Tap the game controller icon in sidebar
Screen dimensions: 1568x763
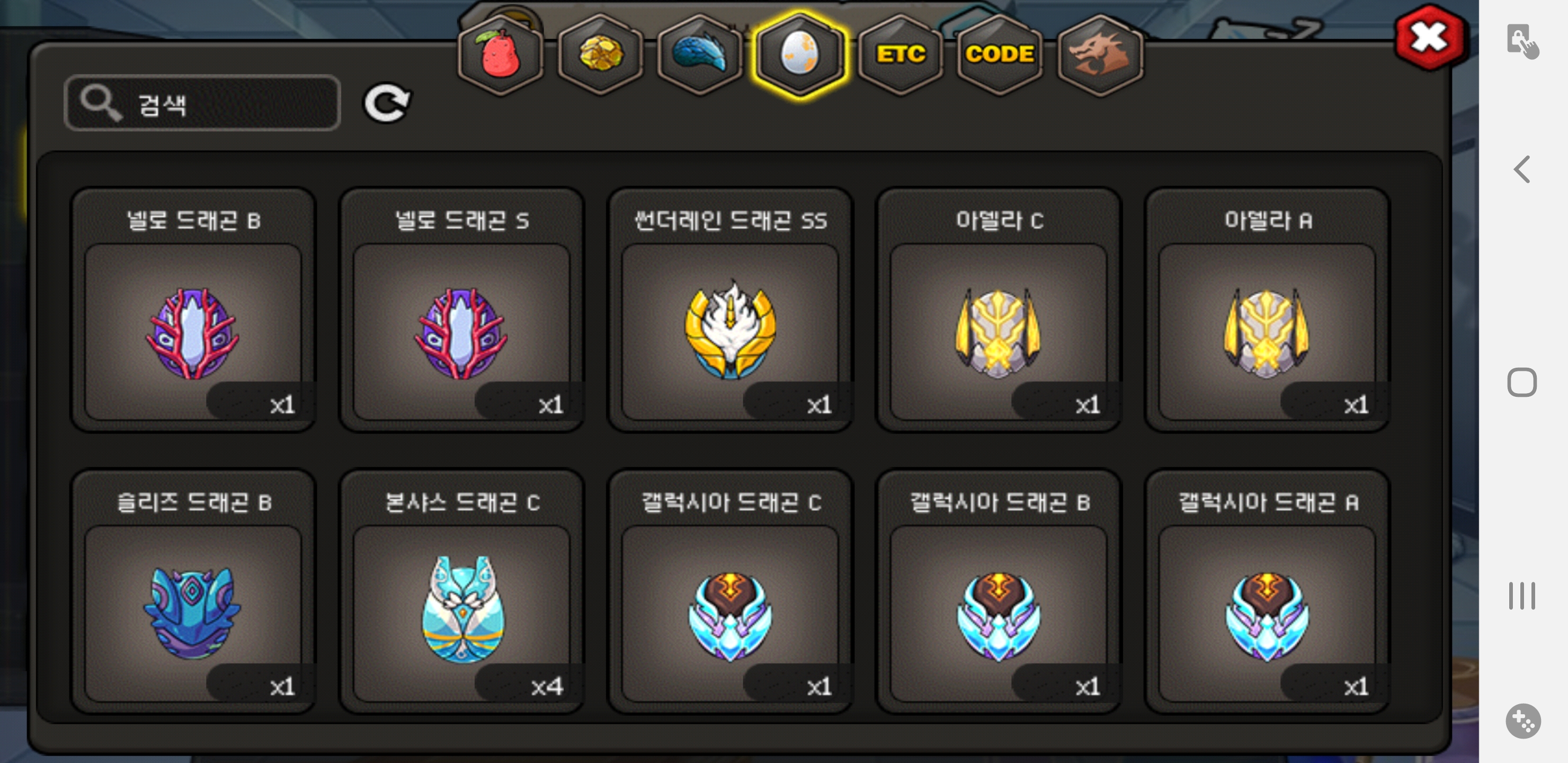pyautogui.click(x=1523, y=721)
